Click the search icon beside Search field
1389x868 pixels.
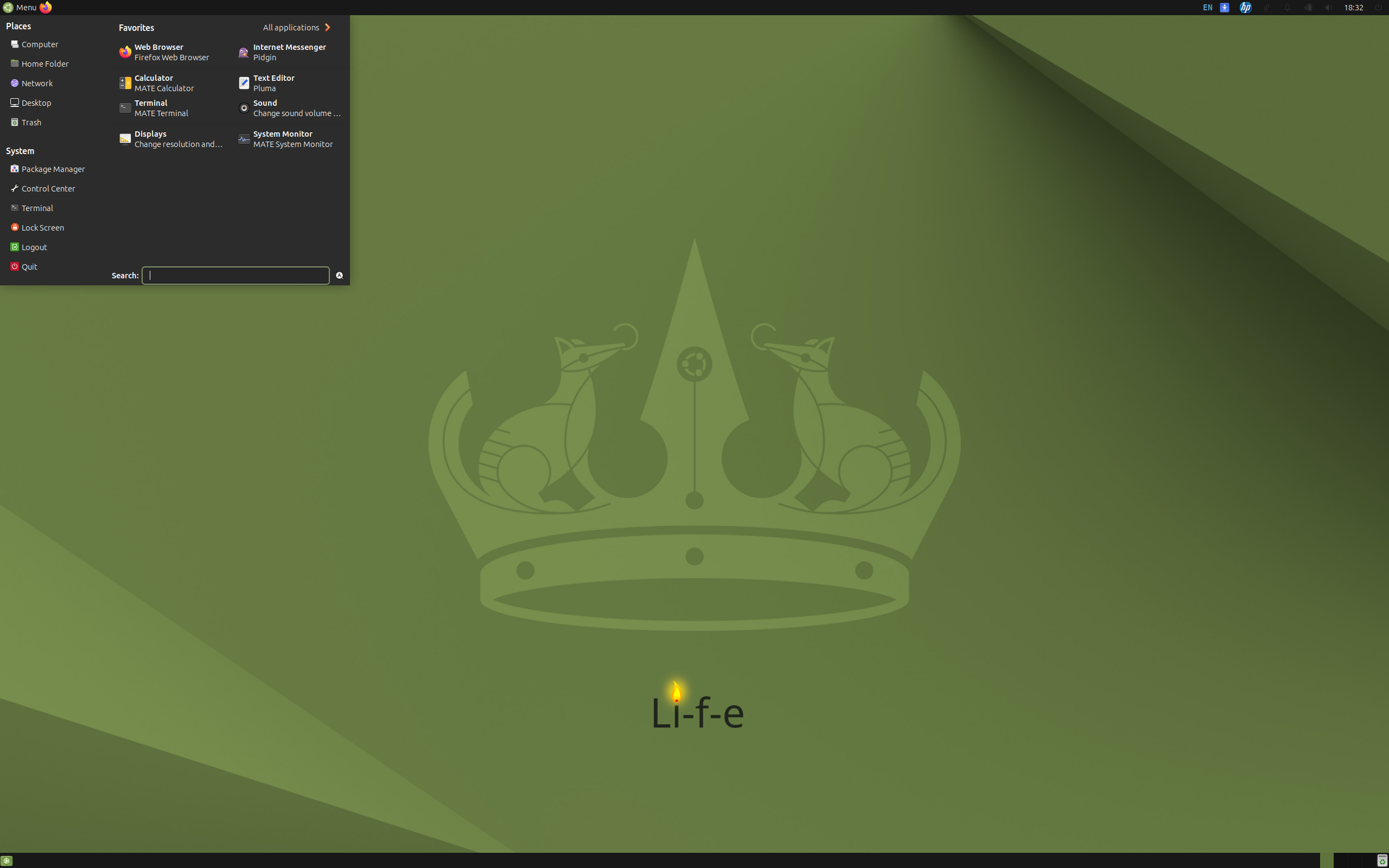click(339, 276)
